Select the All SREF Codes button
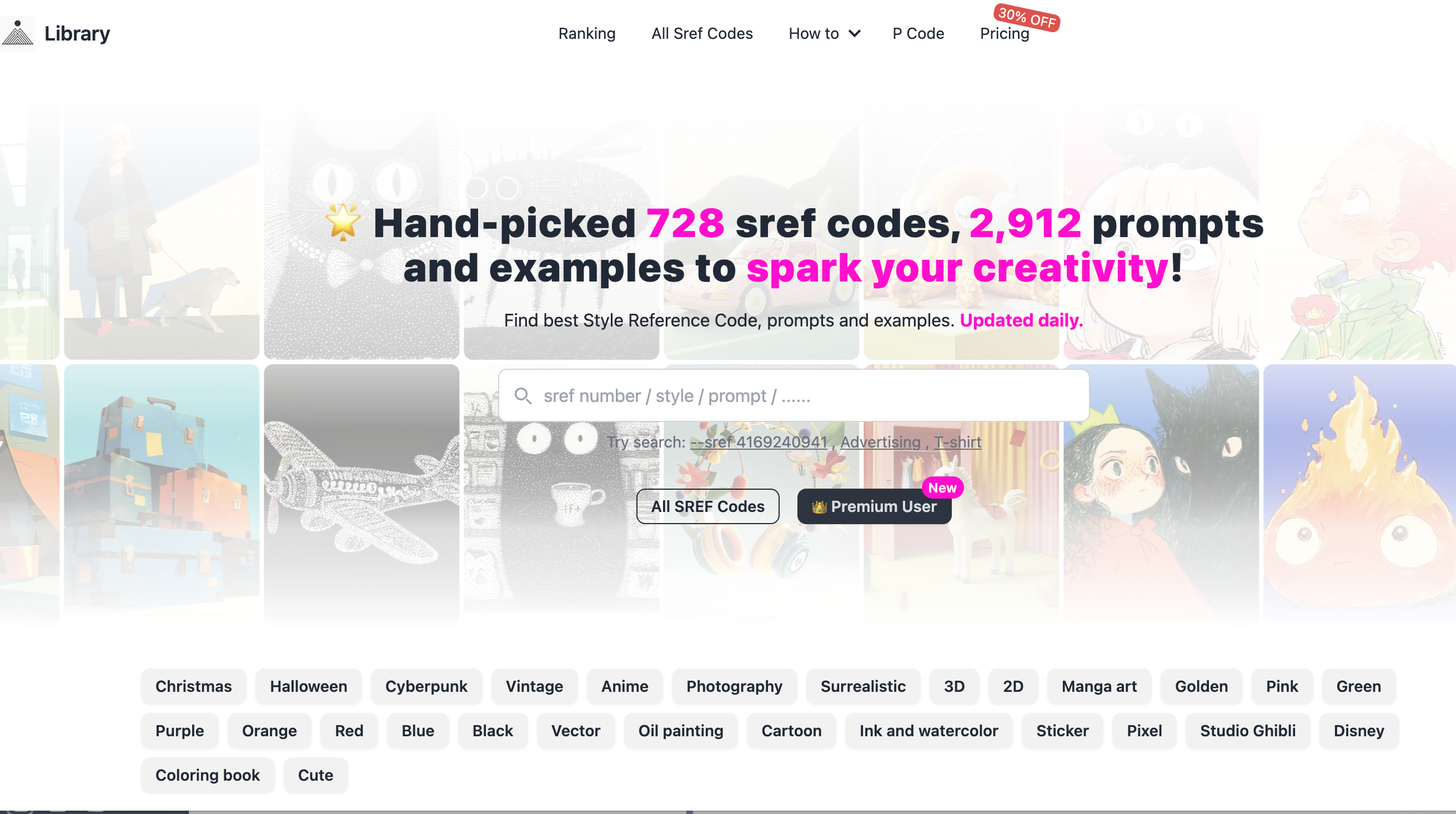This screenshot has height=814, width=1456. (707, 506)
